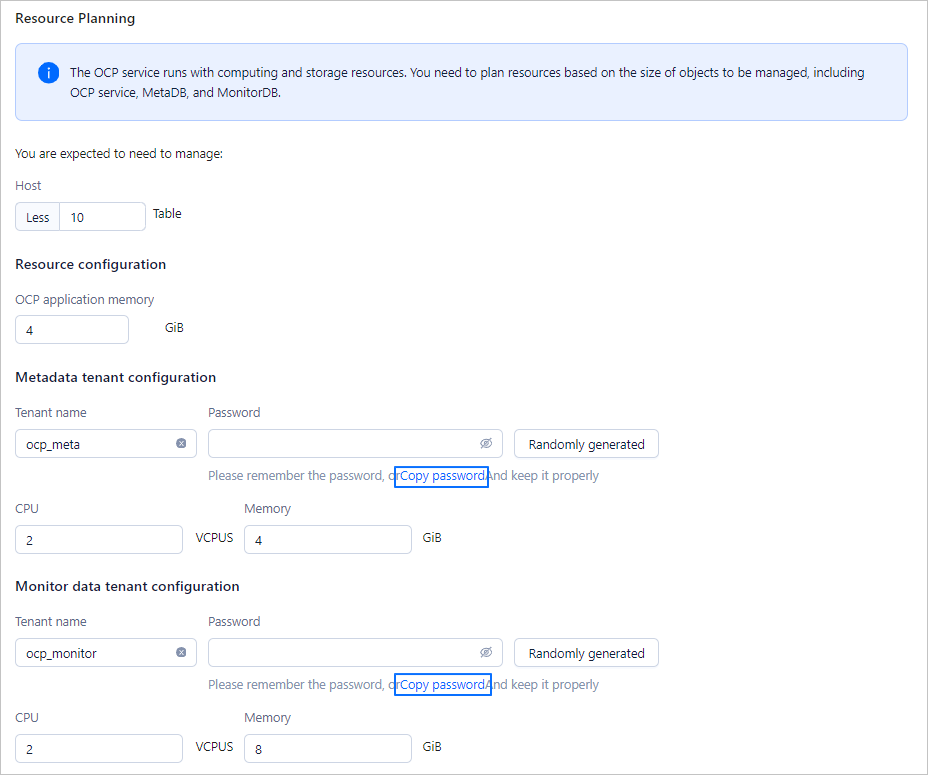Clear the ocp_meta tenant name using the x icon
The height and width of the screenshot is (775, 928).
181,443
